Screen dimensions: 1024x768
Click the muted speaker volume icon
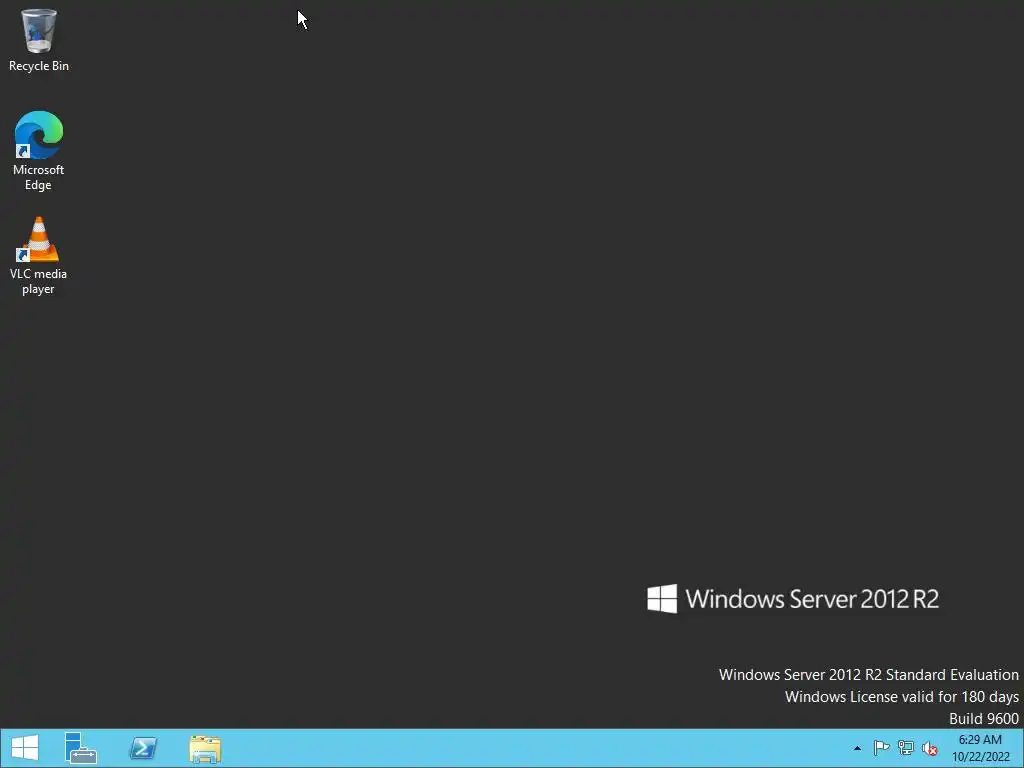pos(930,748)
